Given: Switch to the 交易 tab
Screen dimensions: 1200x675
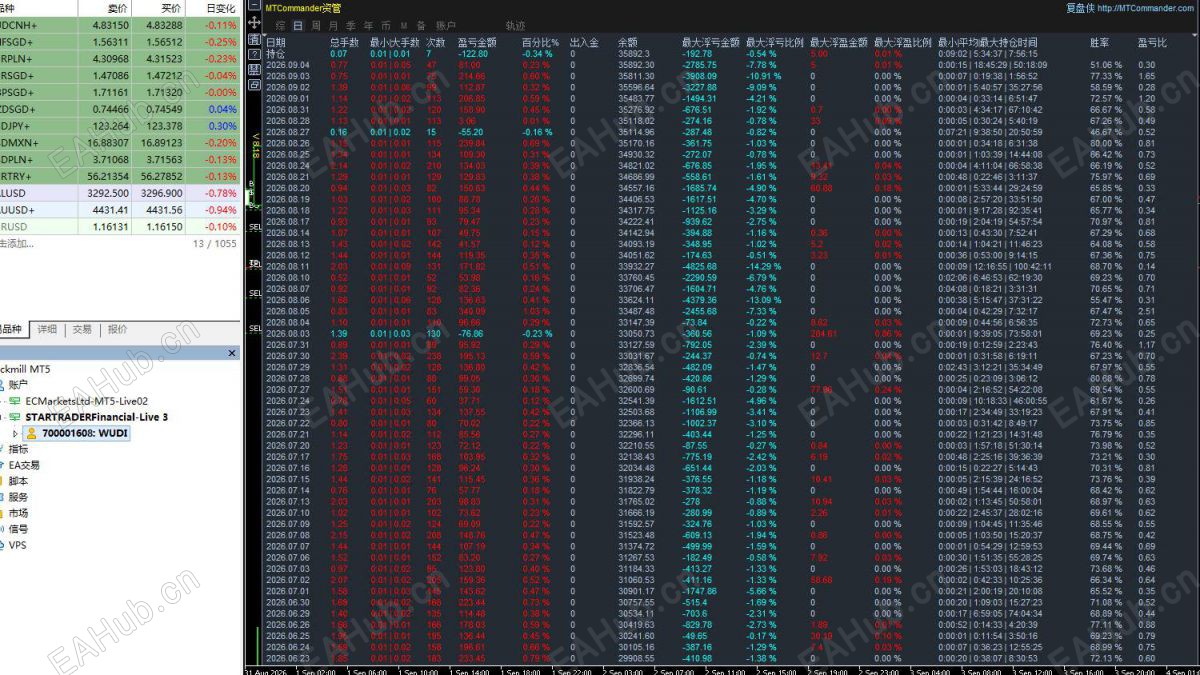Looking at the screenshot, I should [x=82, y=329].
